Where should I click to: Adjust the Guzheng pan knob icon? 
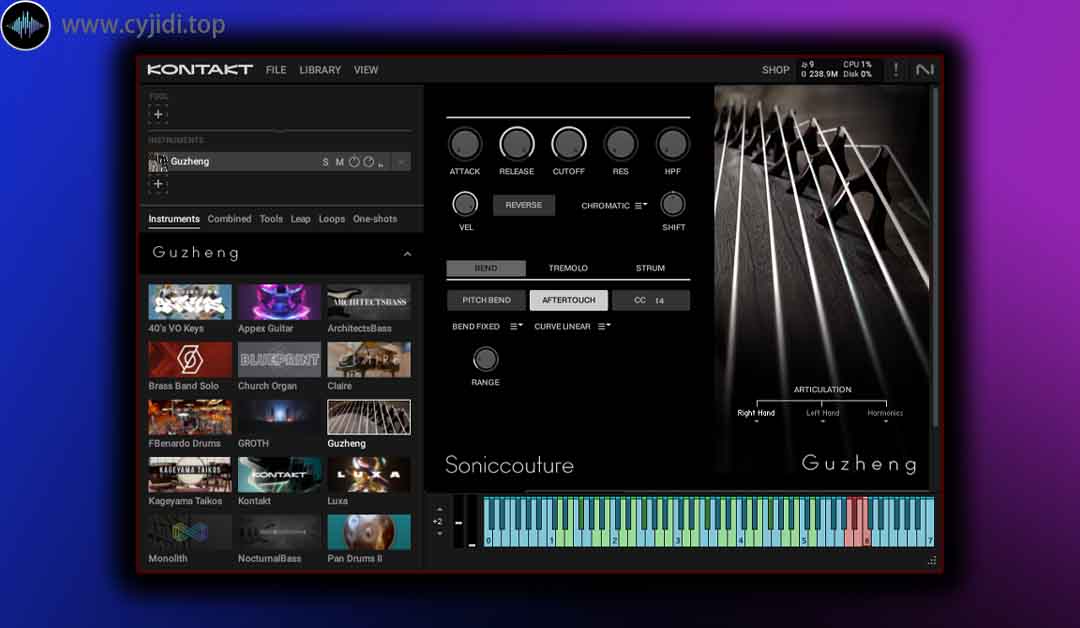[x=368, y=162]
